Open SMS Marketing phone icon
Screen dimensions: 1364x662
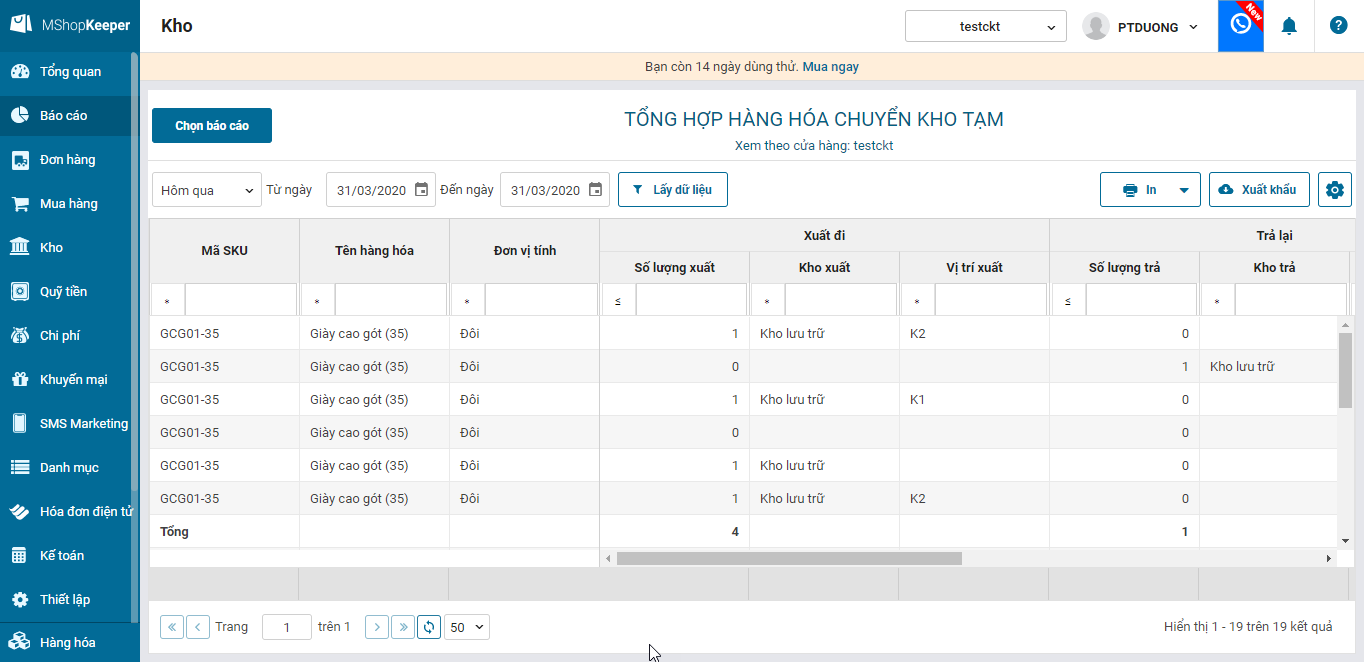click(19, 423)
